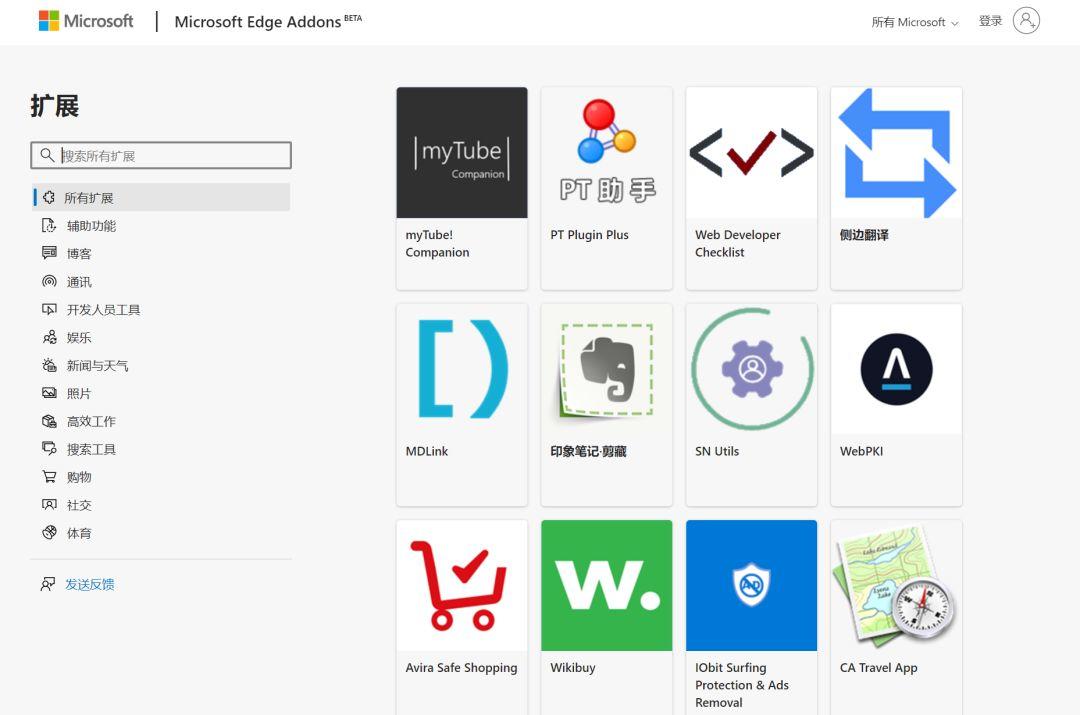
Task: Click the Microsoft logo
Action: coord(86,21)
